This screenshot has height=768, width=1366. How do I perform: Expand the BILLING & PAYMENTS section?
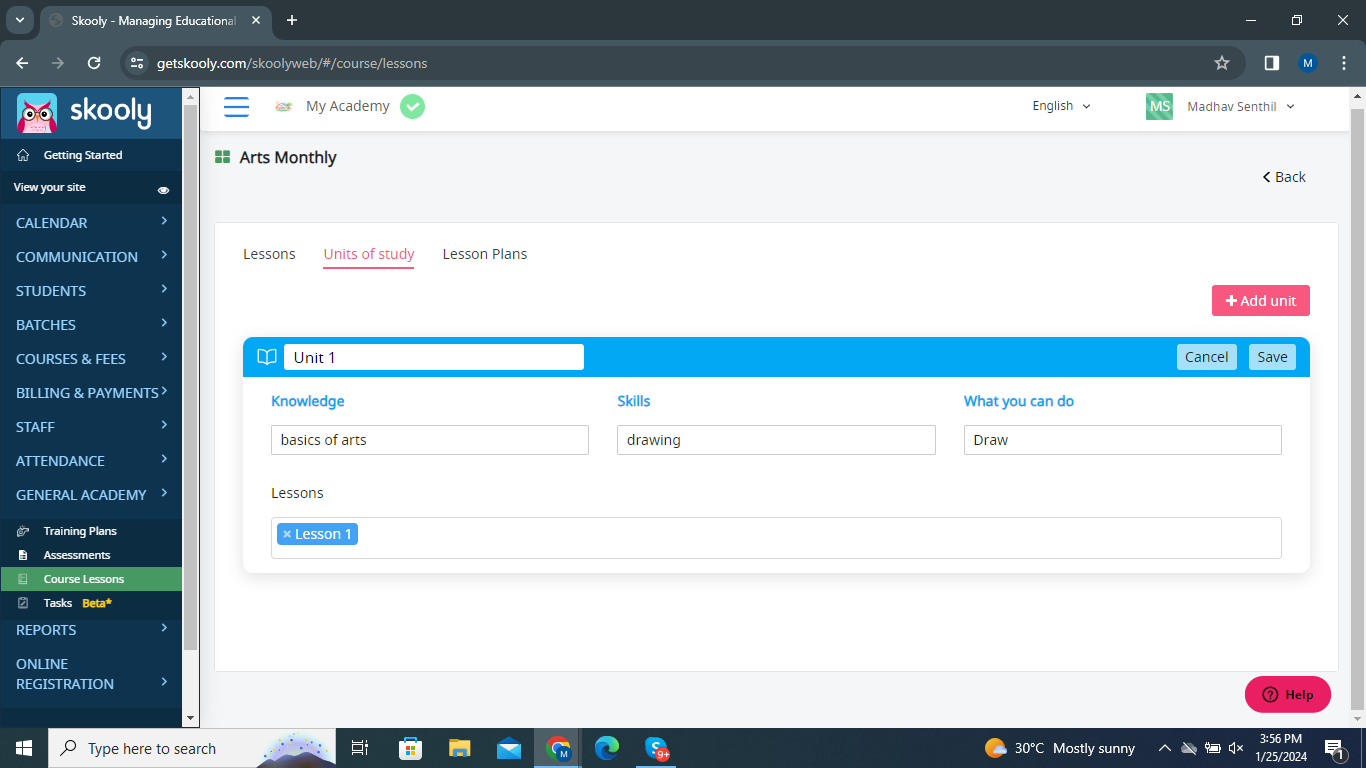91,393
